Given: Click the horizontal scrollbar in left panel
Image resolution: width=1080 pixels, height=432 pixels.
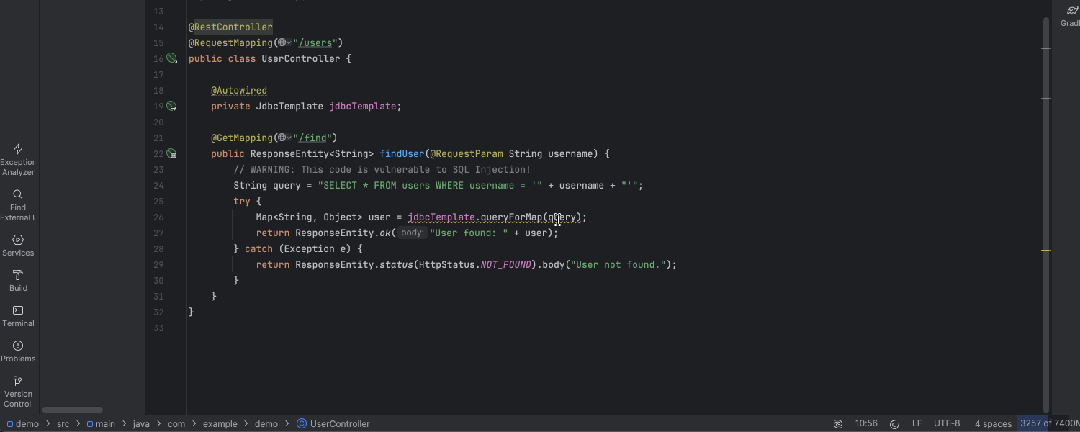Looking at the screenshot, I should coord(72,410).
